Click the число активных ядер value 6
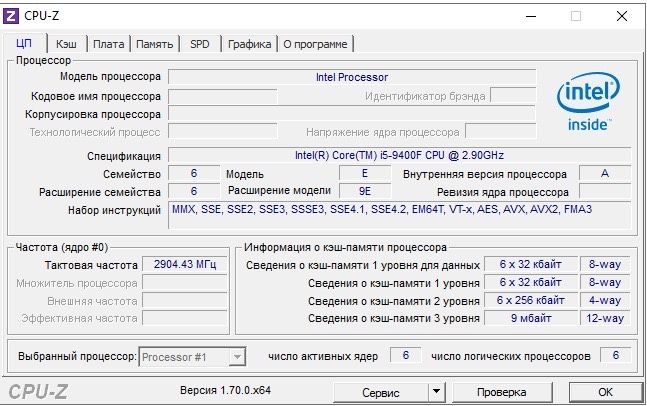This screenshot has width=647, height=406. [406, 355]
